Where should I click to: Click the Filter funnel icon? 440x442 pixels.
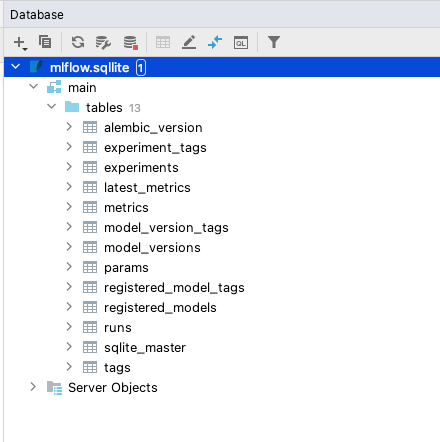(x=274, y=42)
